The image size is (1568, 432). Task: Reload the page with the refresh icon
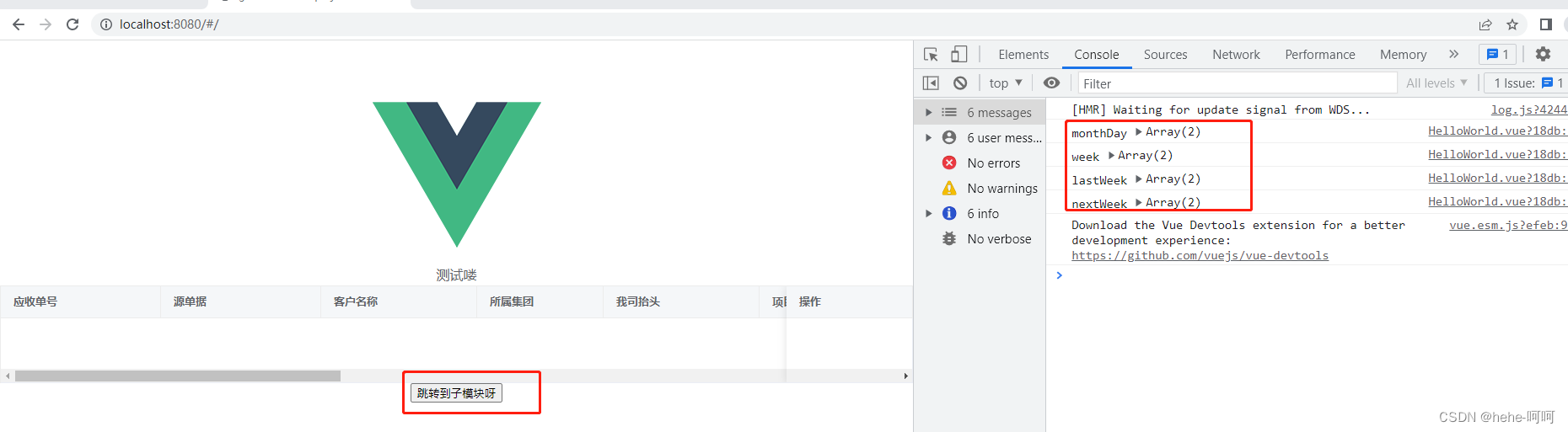pyautogui.click(x=72, y=24)
